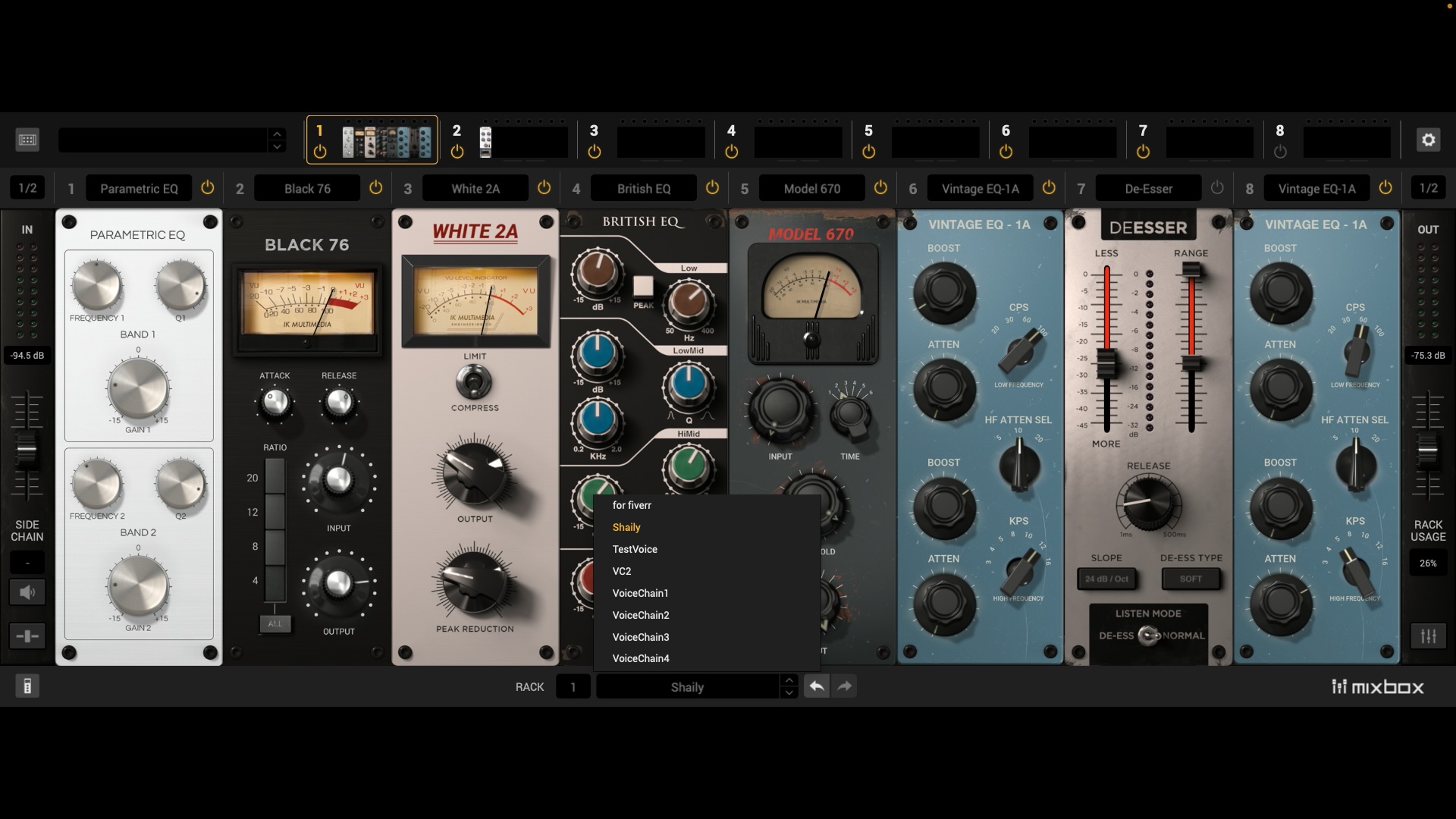Load the VoiceChain1 preset
The image size is (1456, 819).
point(707,593)
